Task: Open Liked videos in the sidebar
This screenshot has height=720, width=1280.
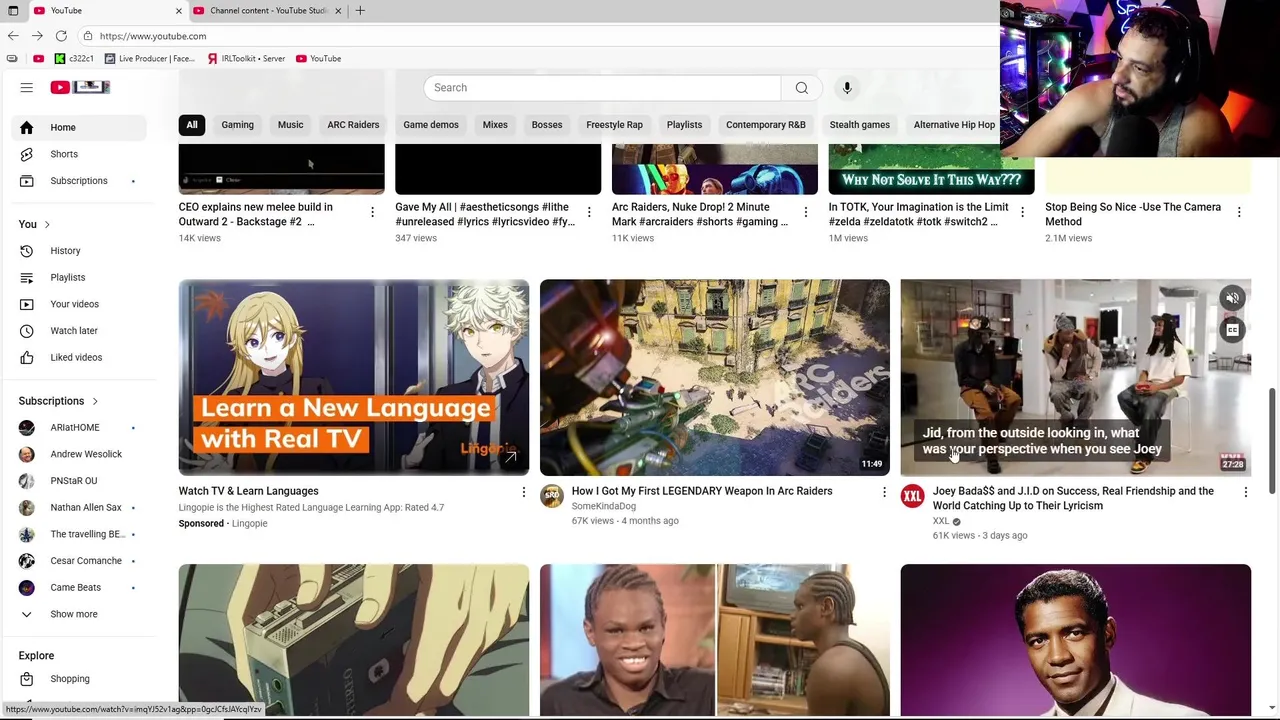Action: [x=80, y=357]
